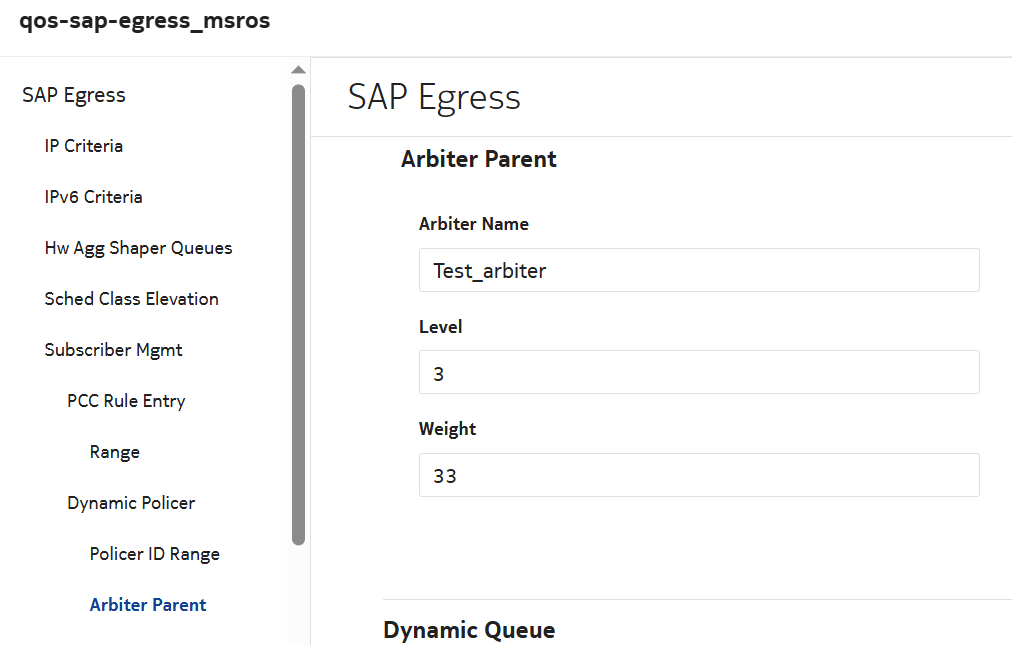Click the qos-sap-egress_msros title text
This screenshot has height=645, width=1012.
[145, 21]
